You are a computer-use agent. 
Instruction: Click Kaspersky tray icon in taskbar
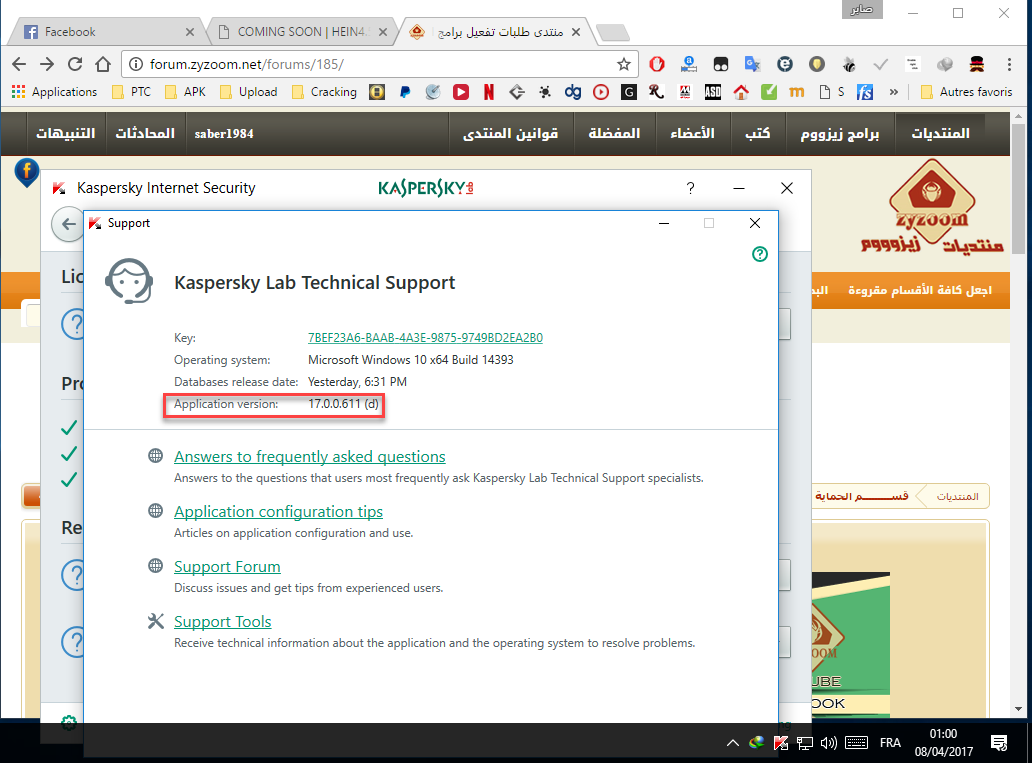pos(781,743)
